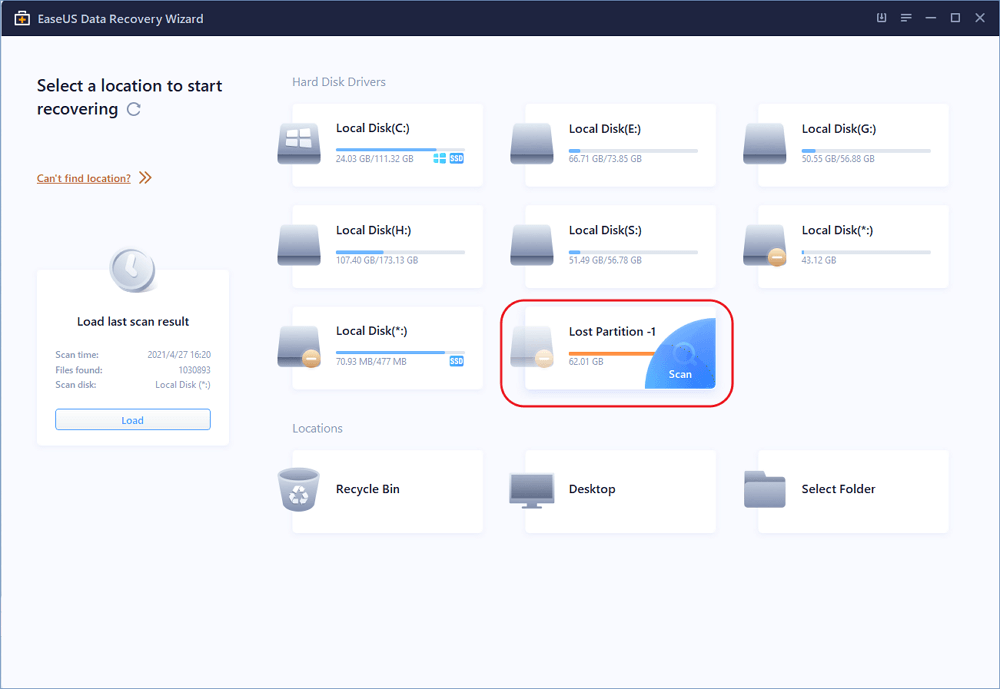1000x689 pixels.
Task: Click the Local Disk(C:) usage bar
Action: click(401, 150)
